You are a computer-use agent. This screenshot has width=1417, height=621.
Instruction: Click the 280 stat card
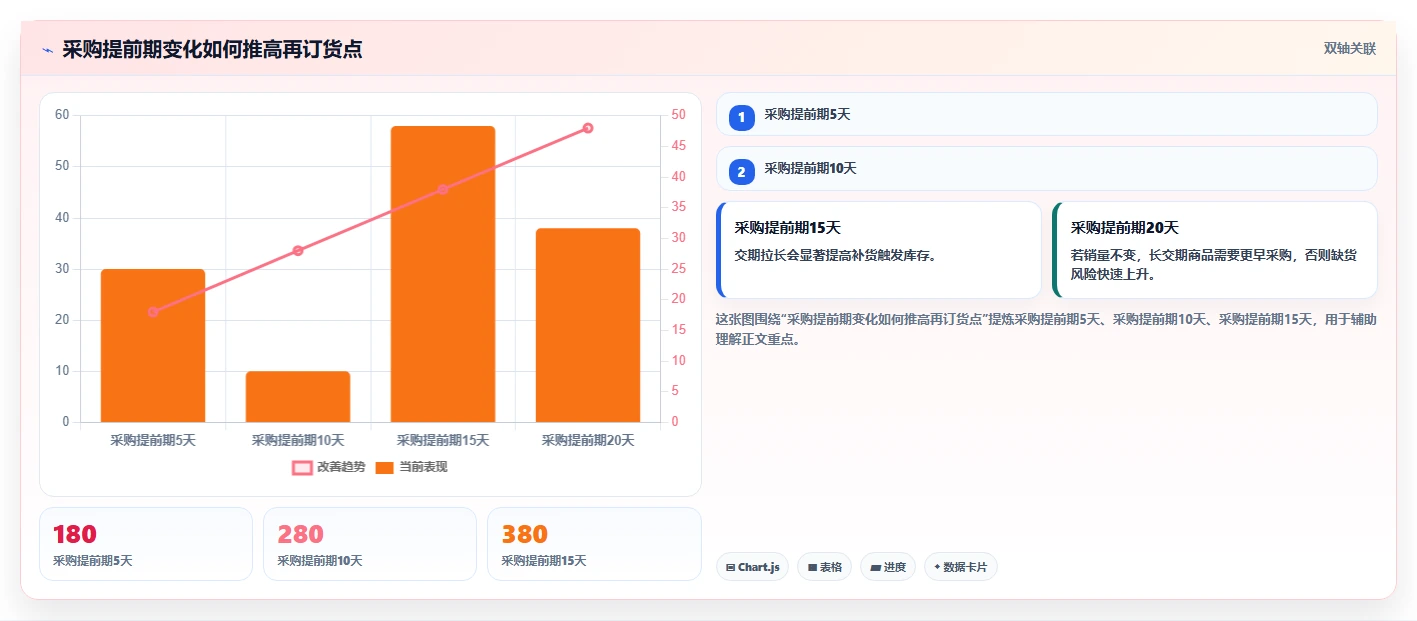(370, 544)
